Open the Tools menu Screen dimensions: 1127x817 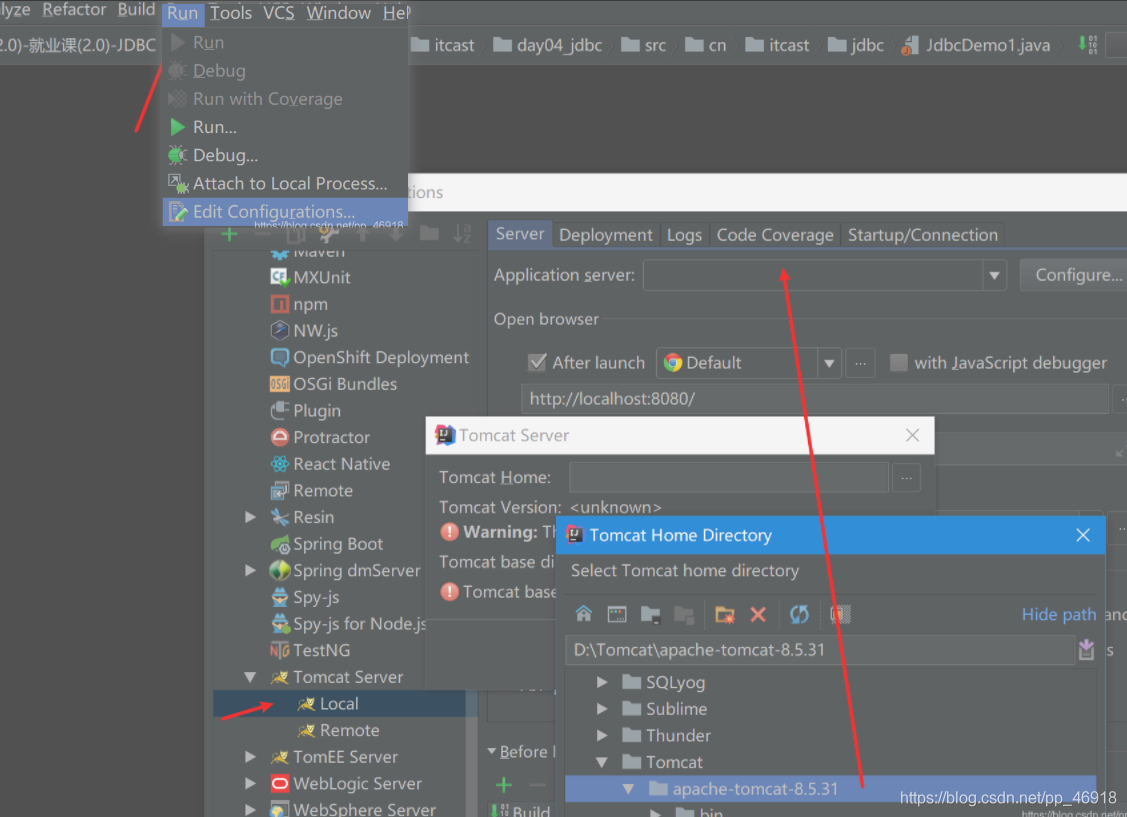[x=231, y=13]
